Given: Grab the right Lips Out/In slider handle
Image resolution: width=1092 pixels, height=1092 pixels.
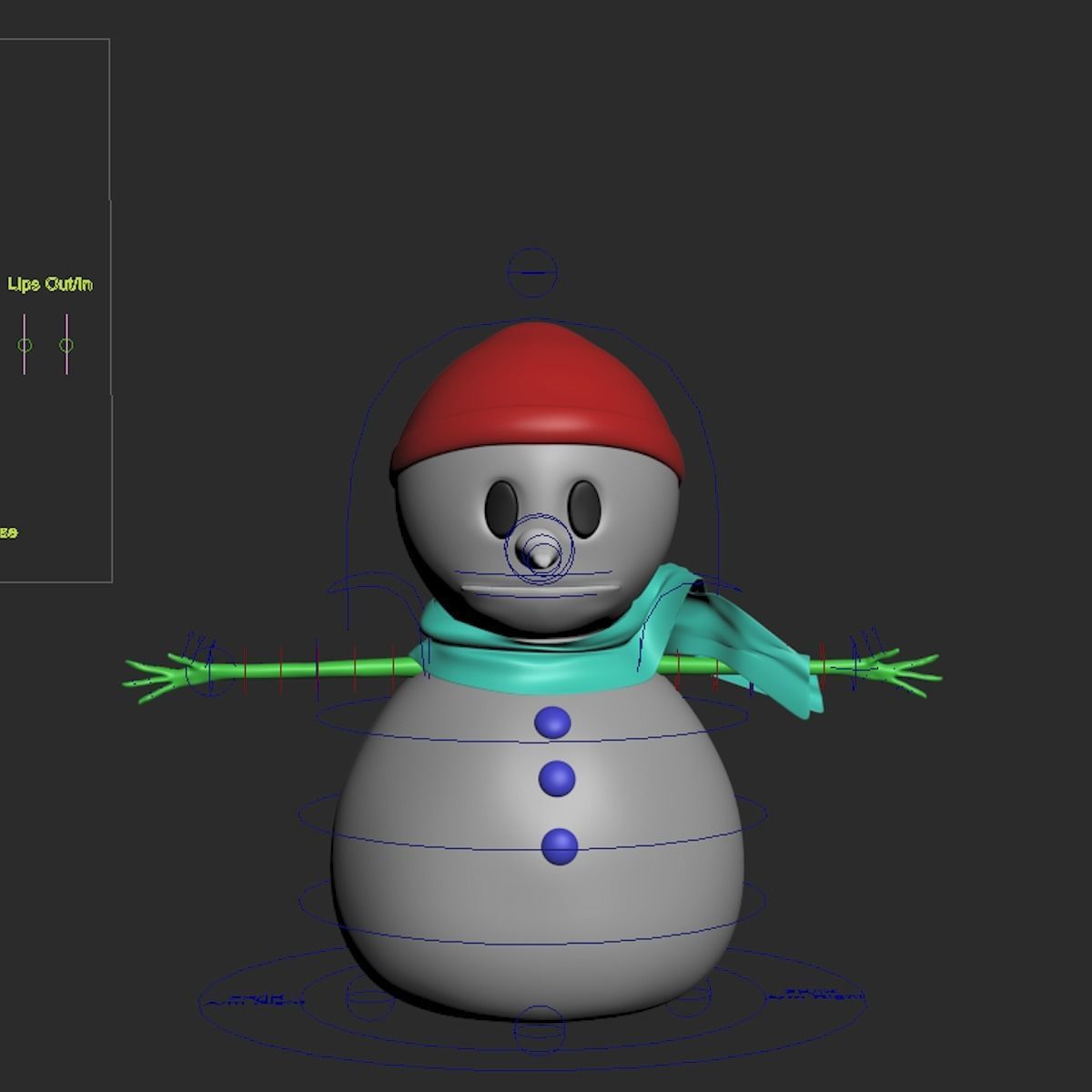Looking at the screenshot, I should click(x=66, y=345).
